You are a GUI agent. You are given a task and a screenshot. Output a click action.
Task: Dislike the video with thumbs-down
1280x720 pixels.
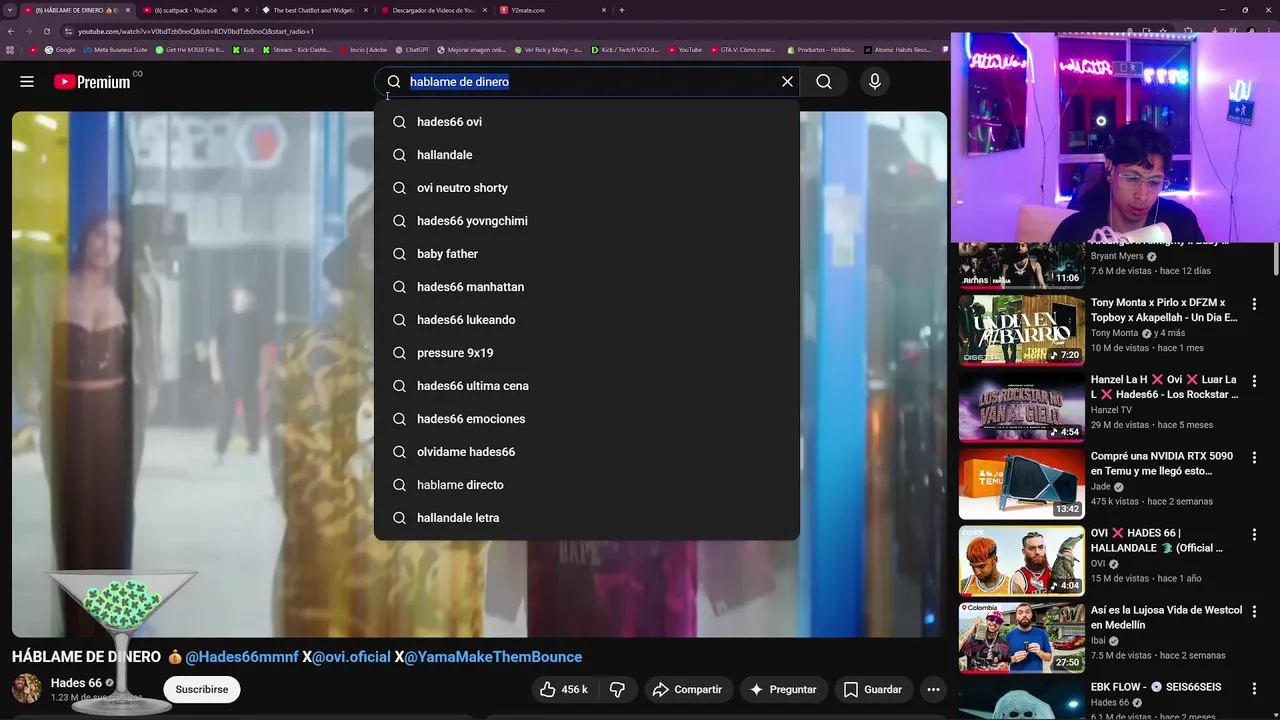(x=618, y=689)
